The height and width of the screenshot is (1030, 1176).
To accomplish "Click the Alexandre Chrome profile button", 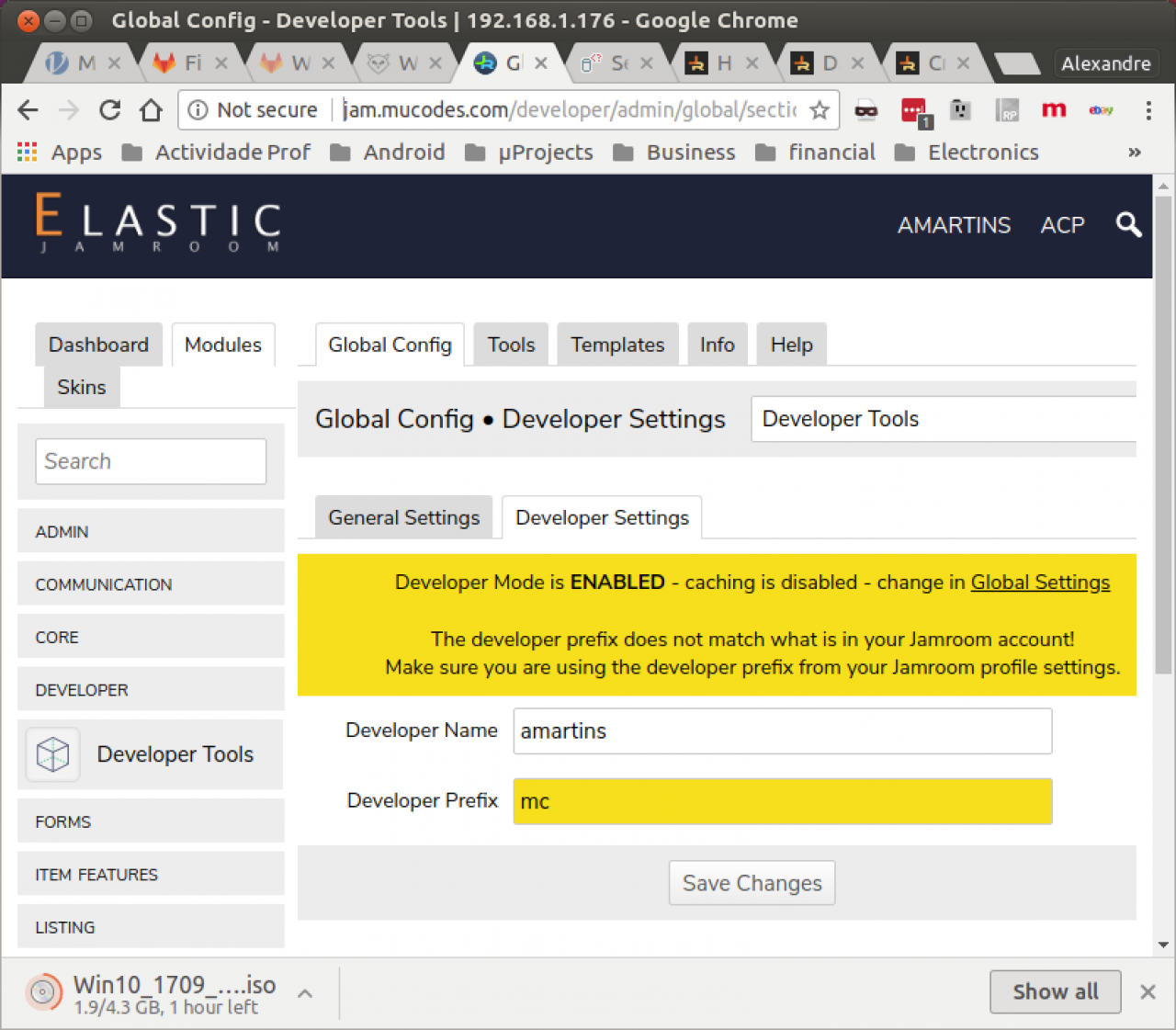I will tap(1106, 63).
